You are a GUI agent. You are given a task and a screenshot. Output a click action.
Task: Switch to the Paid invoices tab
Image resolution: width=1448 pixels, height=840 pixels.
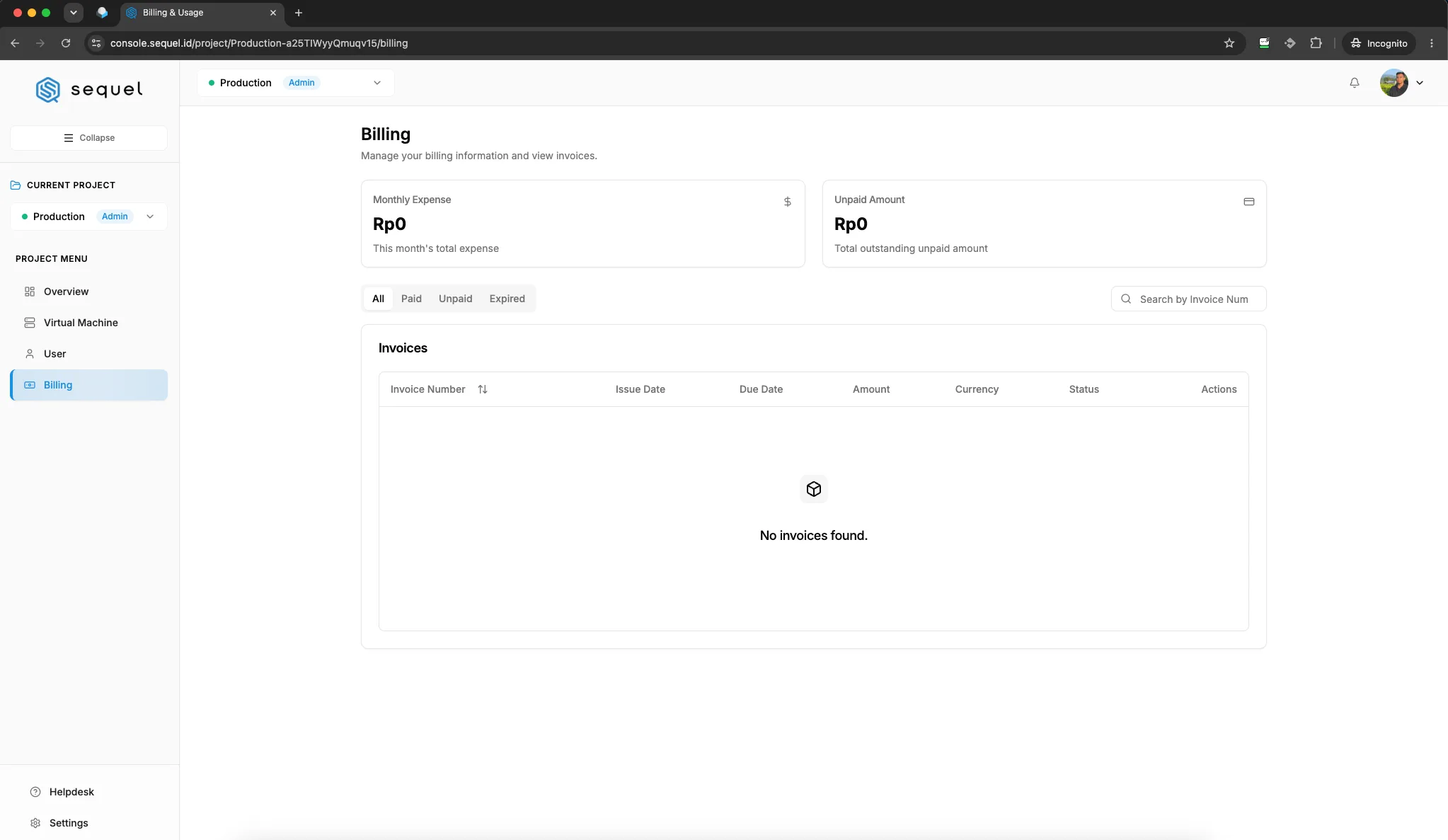pyautogui.click(x=411, y=299)
